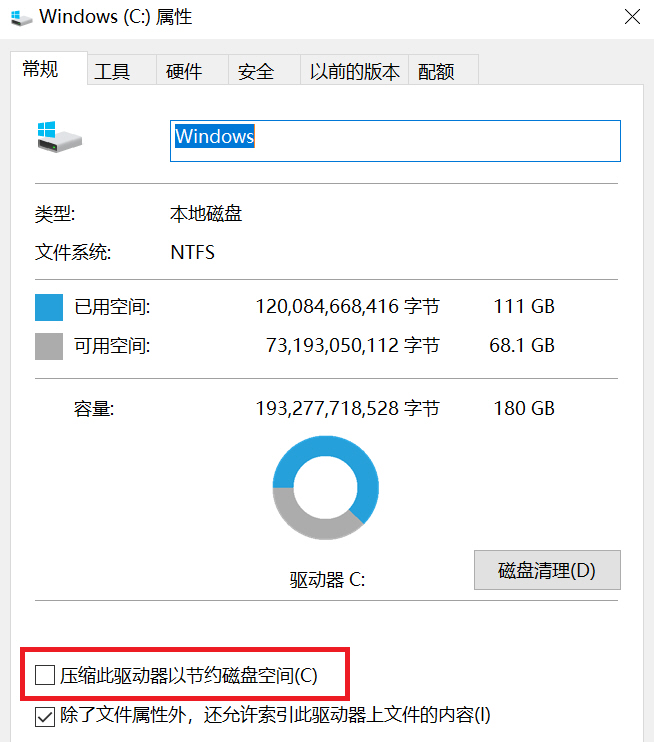Click the 120,084,668,416 字节 used value
654x742 pixels.
[x=348, y=307]
